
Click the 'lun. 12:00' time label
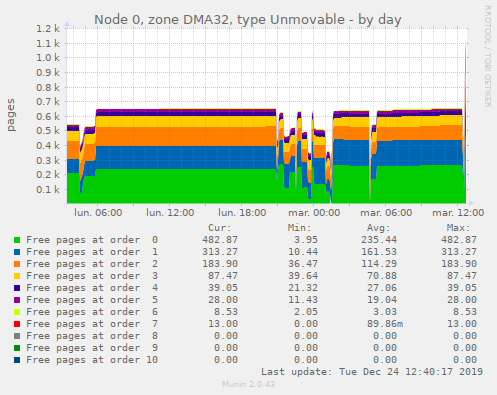(x=170, y=213)
